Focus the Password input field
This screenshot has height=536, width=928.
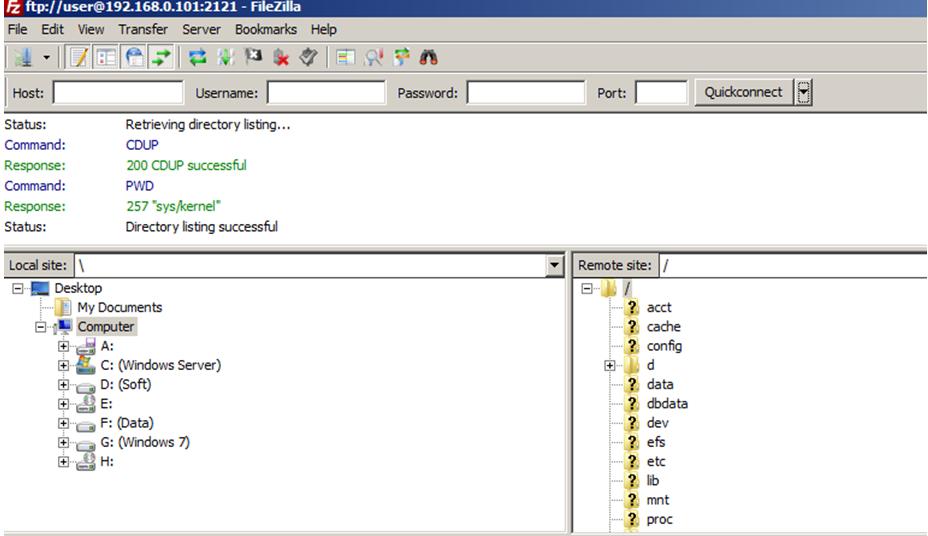coord(526,93)
